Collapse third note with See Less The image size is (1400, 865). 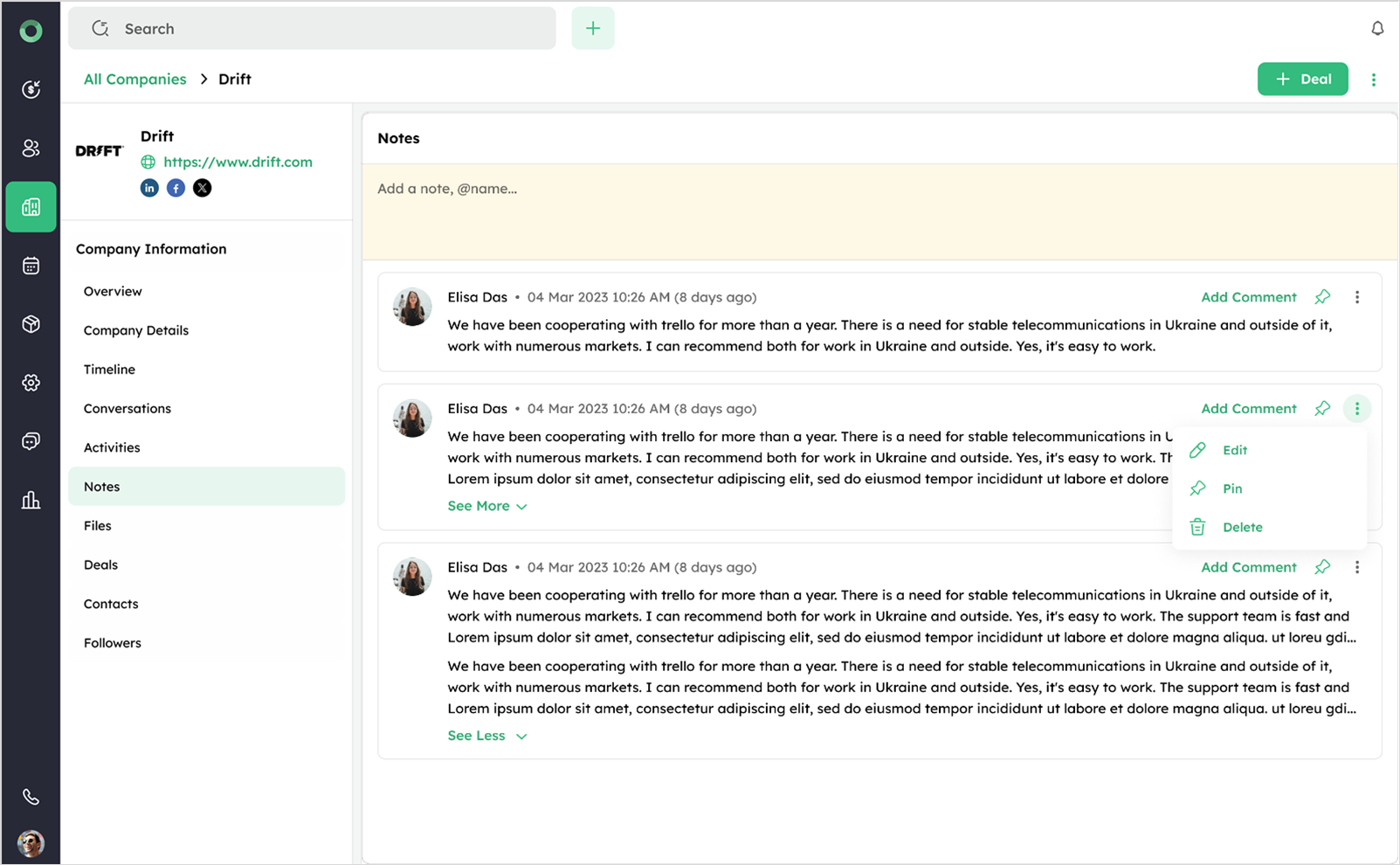point(486,736)
